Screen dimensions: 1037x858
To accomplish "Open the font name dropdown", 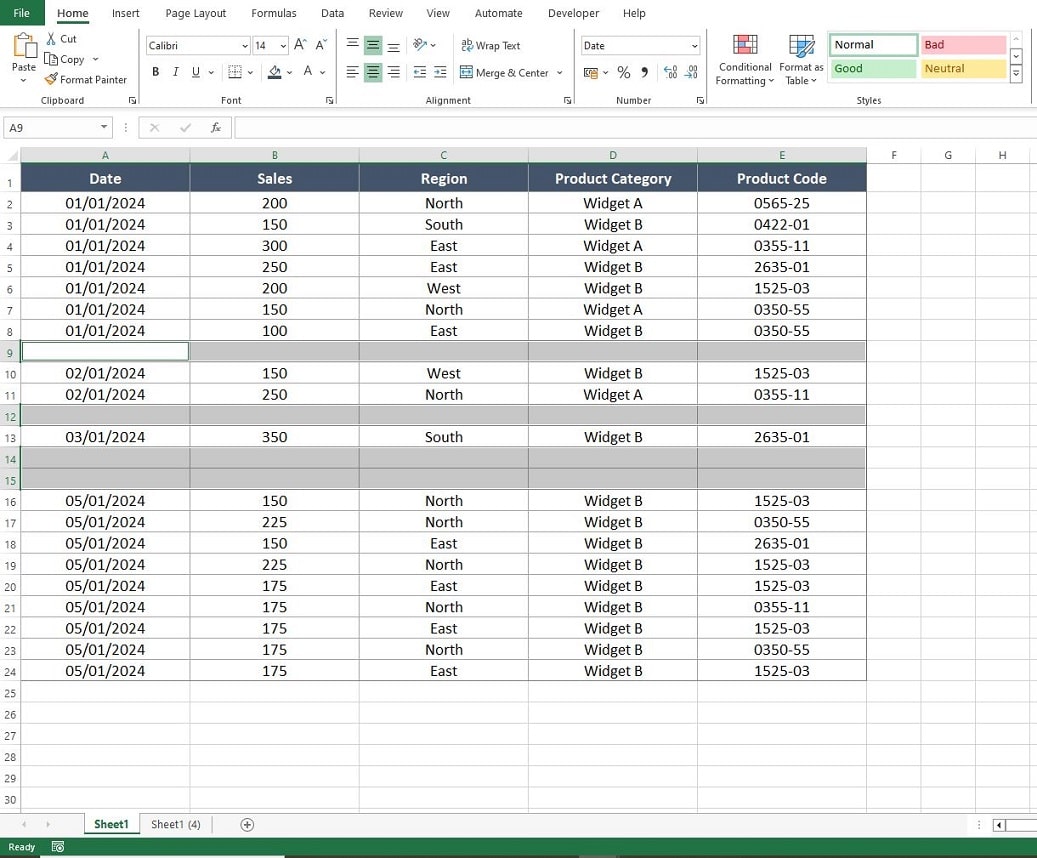I will [244, 45].
